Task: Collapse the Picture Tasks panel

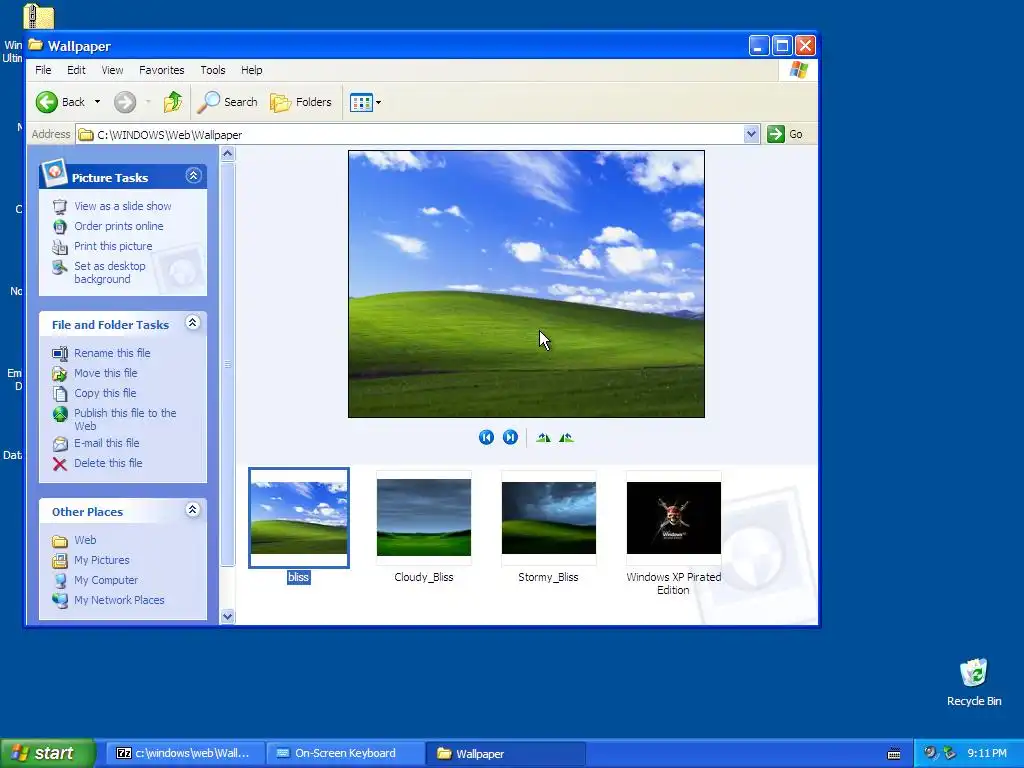Action: (193, 176)
